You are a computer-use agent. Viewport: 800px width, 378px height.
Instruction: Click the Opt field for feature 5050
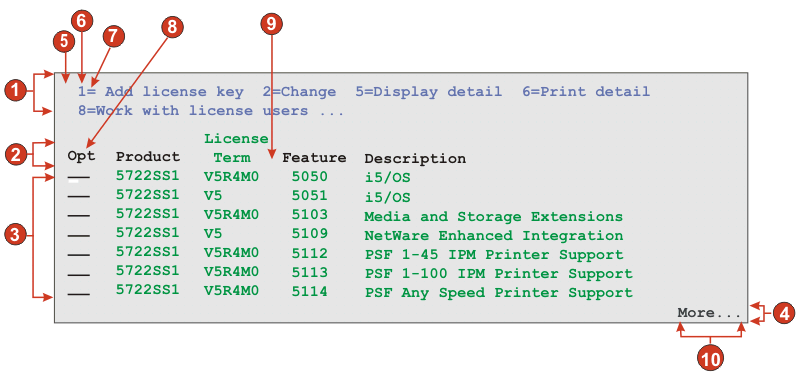pos(79,178)
